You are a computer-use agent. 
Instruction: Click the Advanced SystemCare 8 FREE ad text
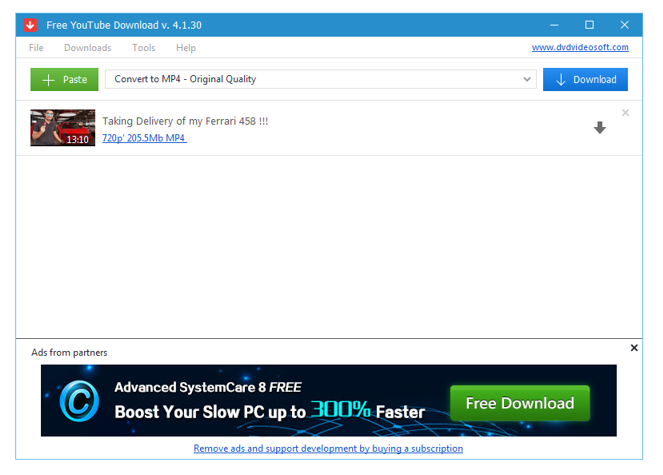208,387
